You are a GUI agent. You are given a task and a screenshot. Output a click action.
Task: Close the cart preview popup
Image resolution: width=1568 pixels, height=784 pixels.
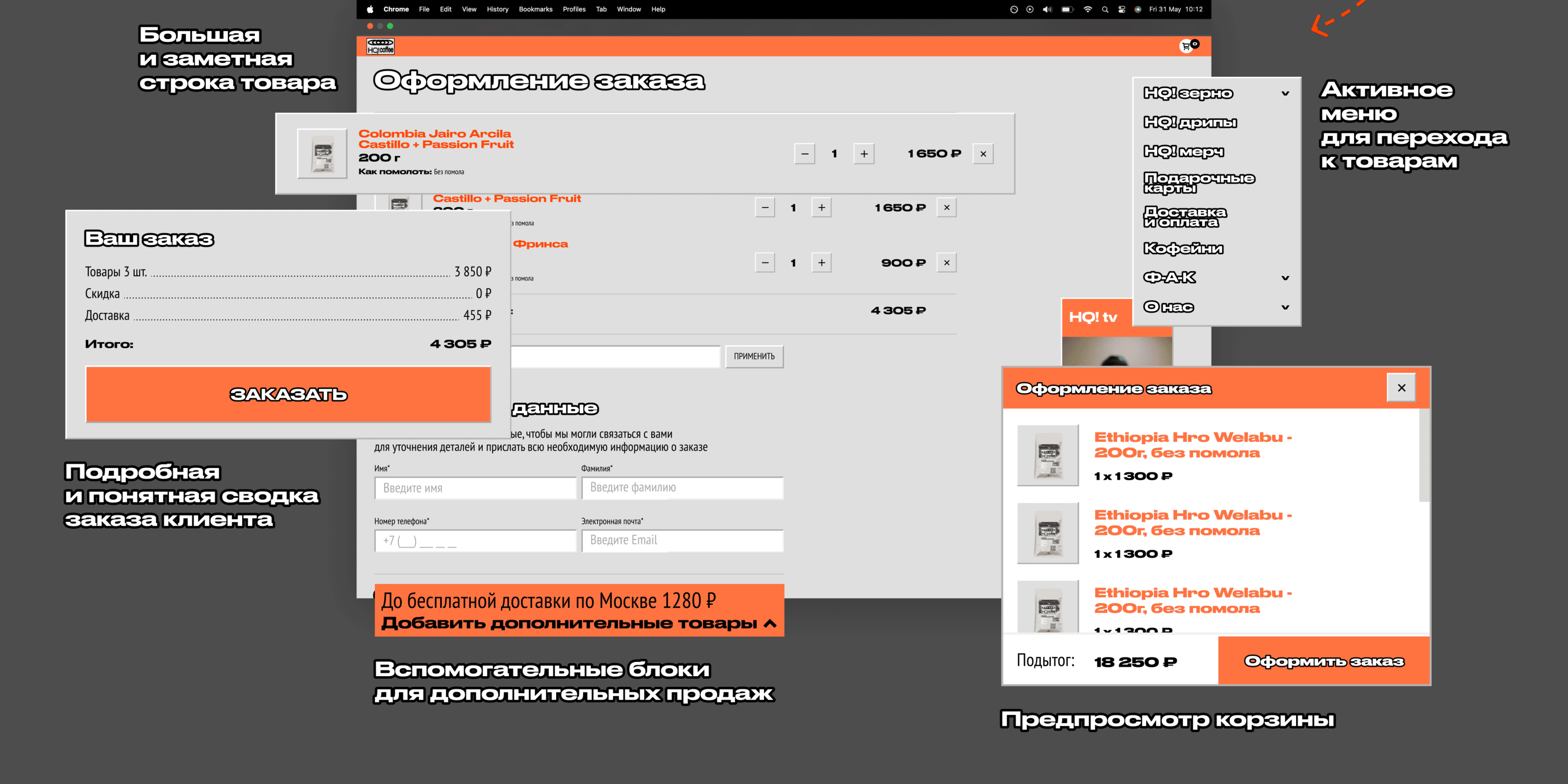[1401, 388]
